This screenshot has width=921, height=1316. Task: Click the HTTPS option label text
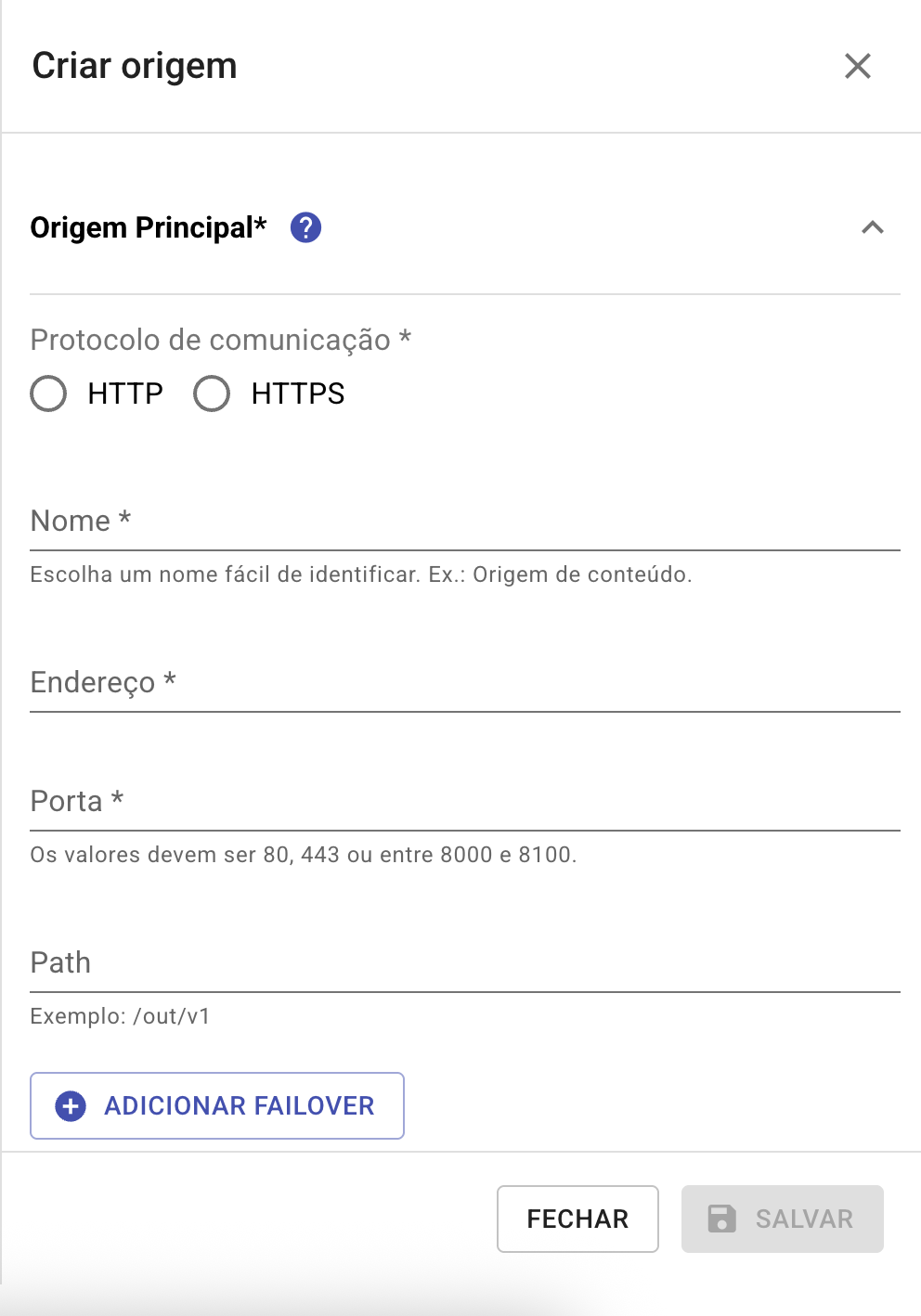[298, 394]
